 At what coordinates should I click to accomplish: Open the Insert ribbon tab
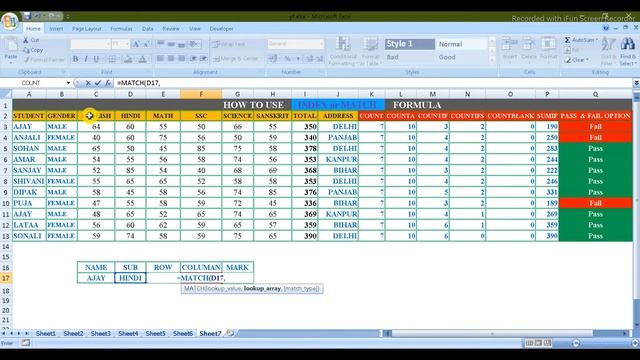click(56, 29)
